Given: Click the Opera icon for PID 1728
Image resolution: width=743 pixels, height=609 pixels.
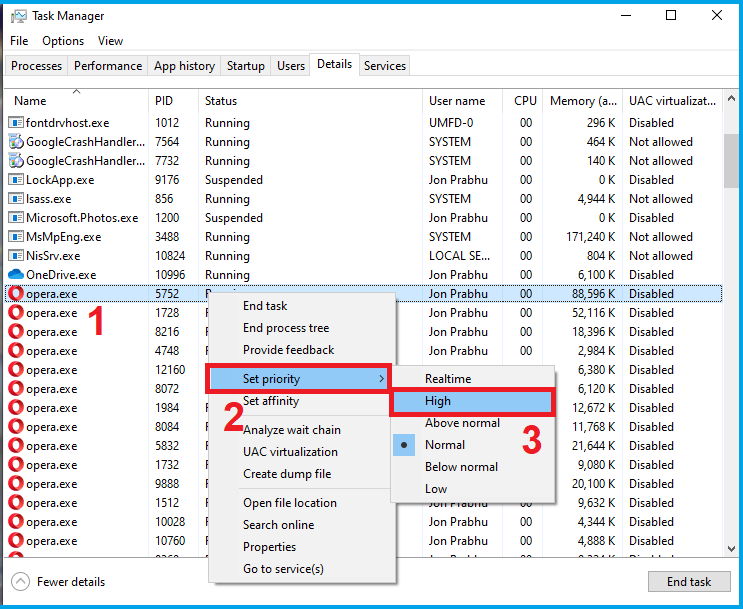Looking at the screenshot, I should tap(16, 312).
